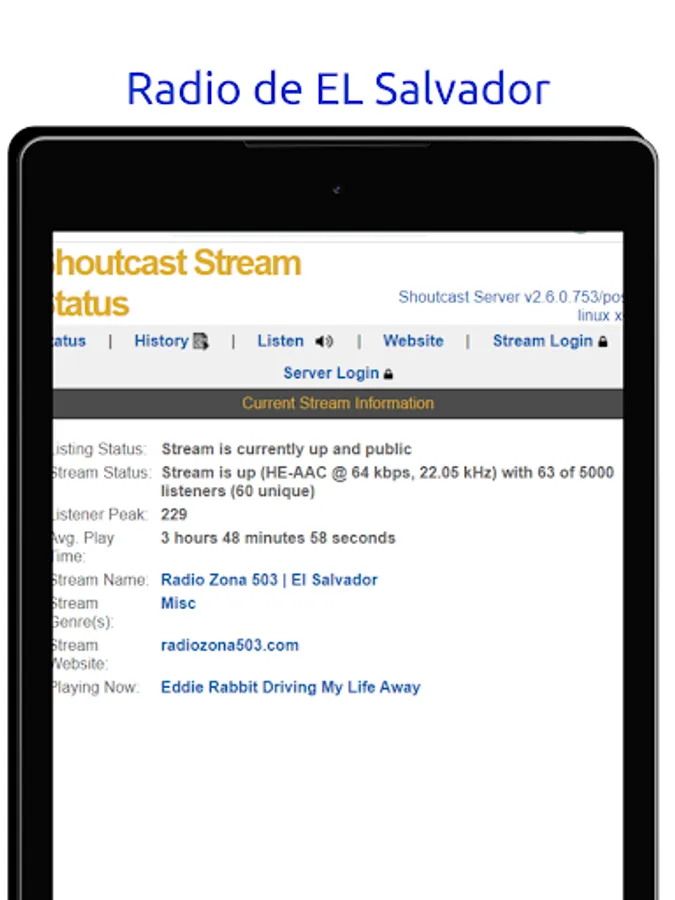The height and width of the screenshot is (900, 675).
Task: Click the Playing Now label
Action: click(x=96, y=687)
